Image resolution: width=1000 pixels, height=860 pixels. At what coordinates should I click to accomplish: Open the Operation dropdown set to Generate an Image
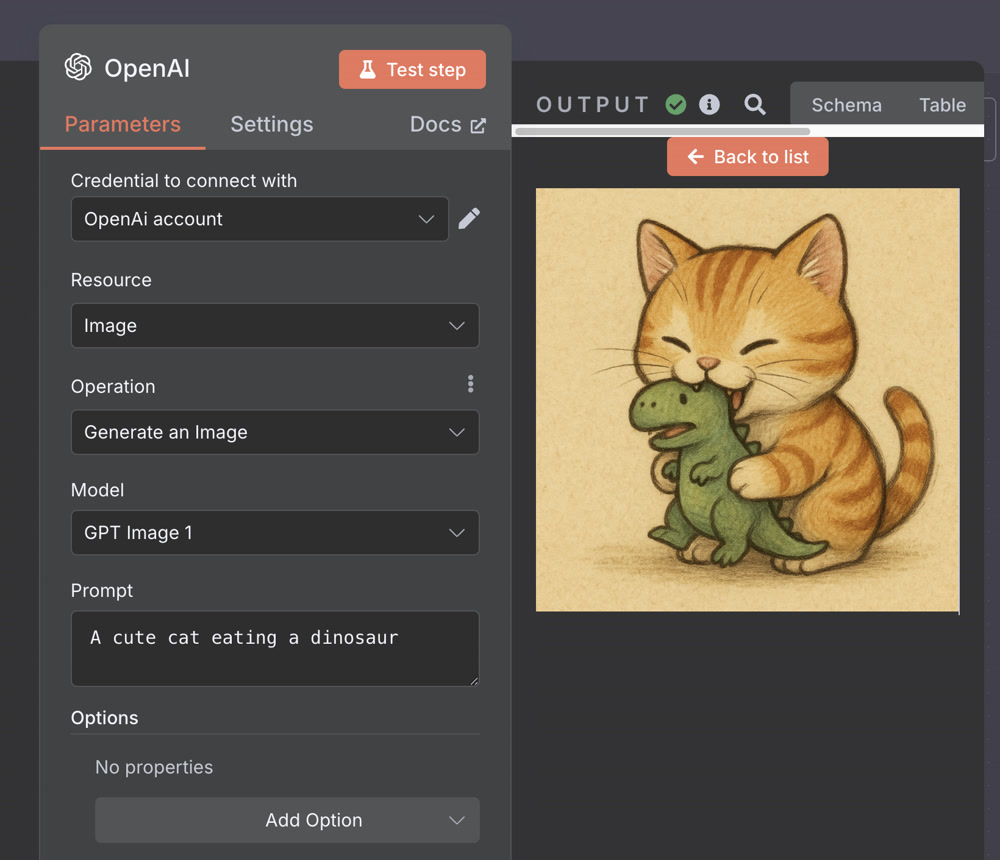[275, 432]
